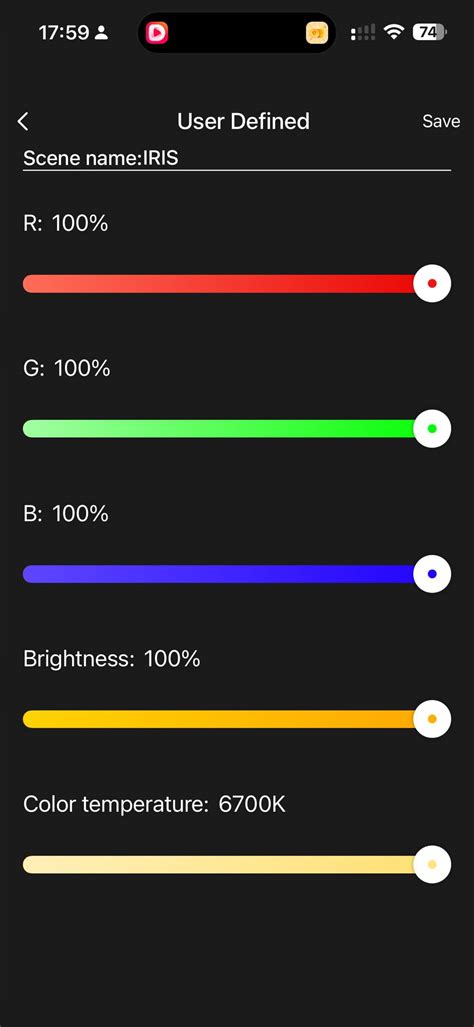
Task: Lower brightness on orange track middle
Action: (219, 719)
